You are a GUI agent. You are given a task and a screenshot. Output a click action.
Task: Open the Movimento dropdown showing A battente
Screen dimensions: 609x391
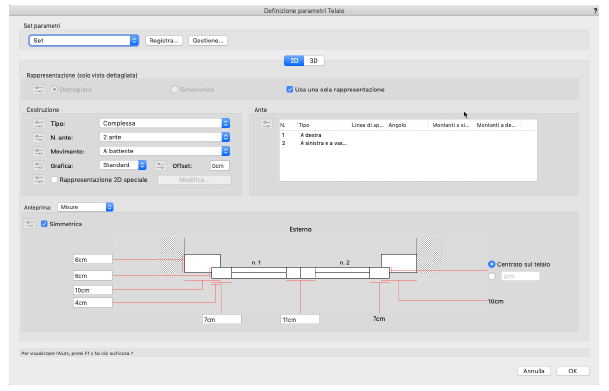click(x=165, y=151)
